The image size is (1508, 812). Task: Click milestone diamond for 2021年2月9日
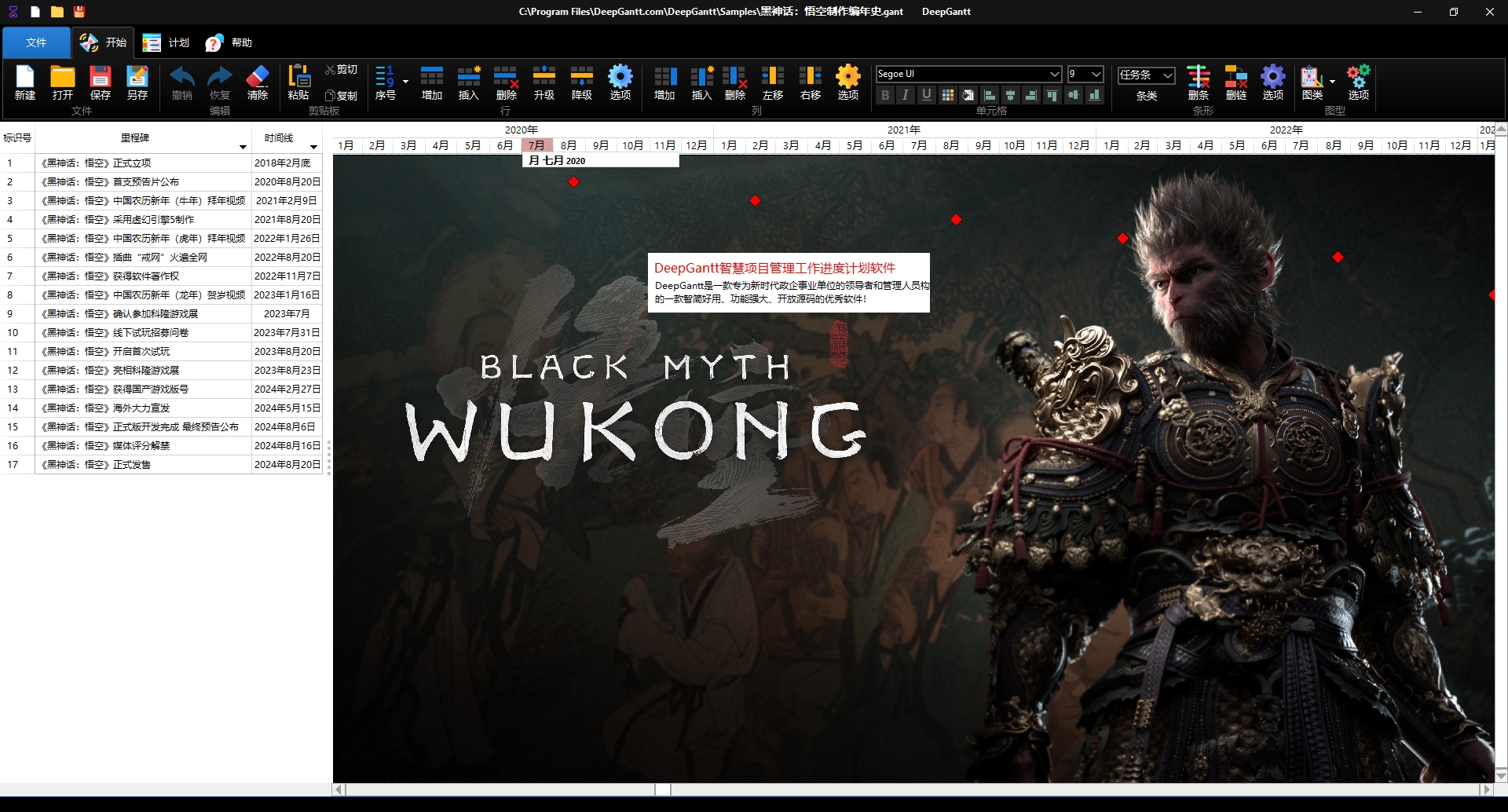pos(755,201)
